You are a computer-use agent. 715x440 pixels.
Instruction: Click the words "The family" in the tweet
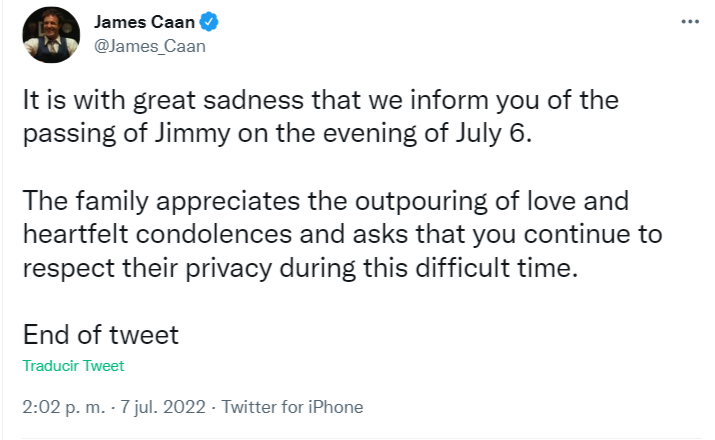pos(83,202)
